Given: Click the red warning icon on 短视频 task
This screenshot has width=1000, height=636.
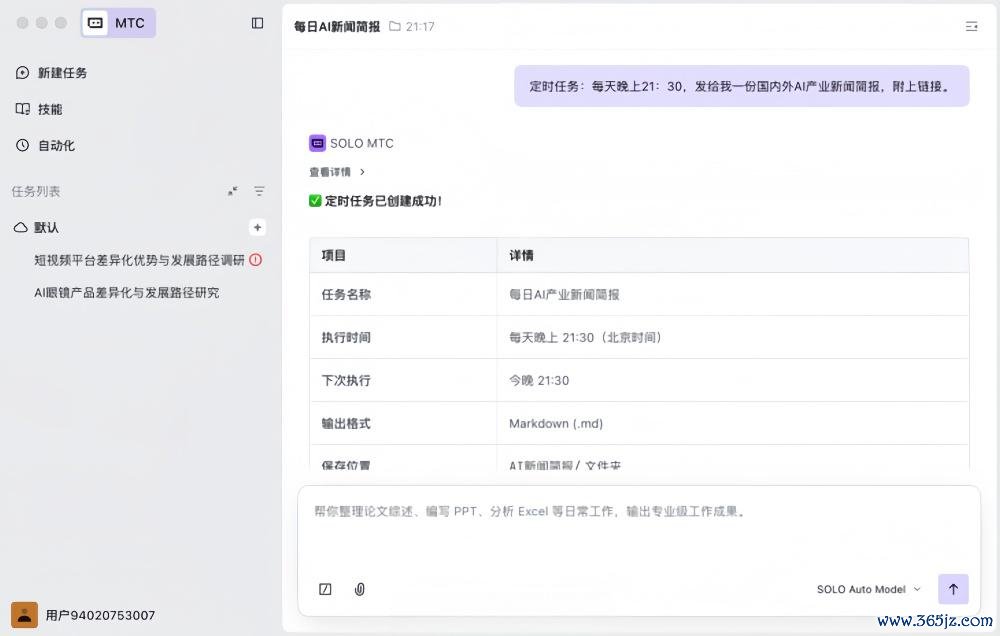Looking at the screenshot, I should tap(256, 260).
